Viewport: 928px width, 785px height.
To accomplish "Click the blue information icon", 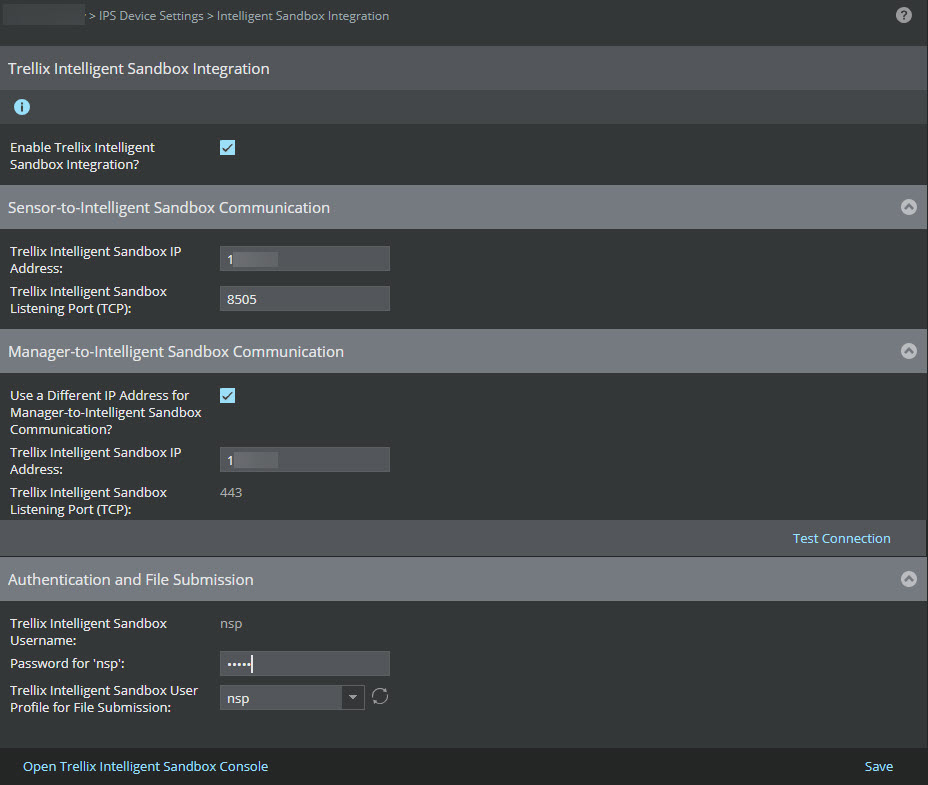I will click(x=22, y=107).
